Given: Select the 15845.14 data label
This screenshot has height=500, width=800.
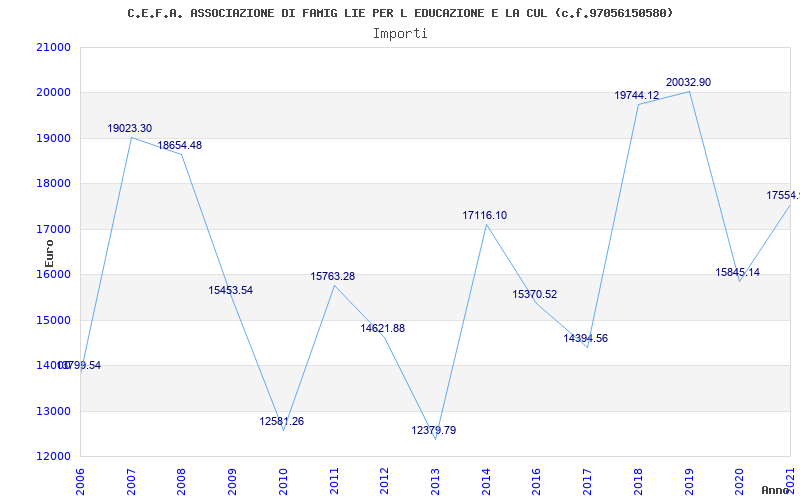Looking at the screenshot, I should (738, 272).
